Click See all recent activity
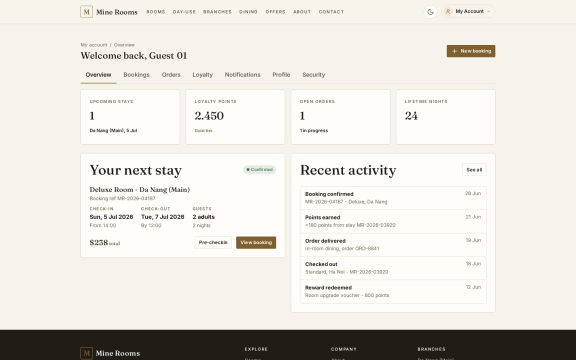 474,170
